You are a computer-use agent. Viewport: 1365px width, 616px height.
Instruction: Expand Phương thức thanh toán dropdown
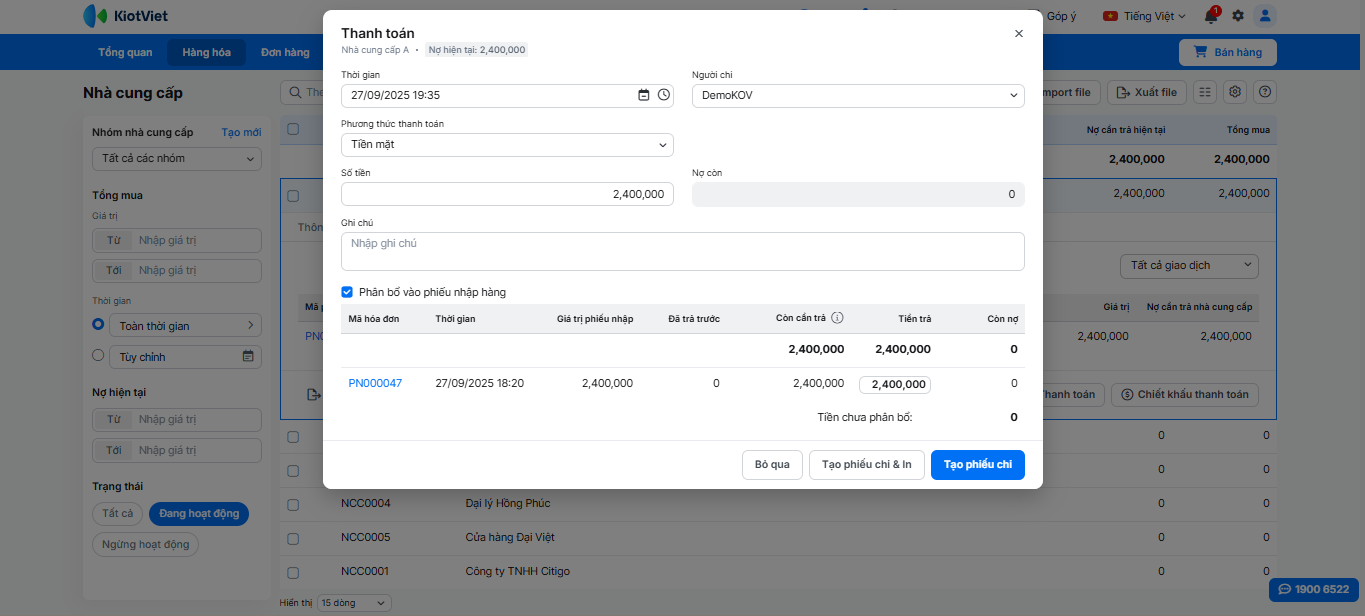(x=507, y=145)
